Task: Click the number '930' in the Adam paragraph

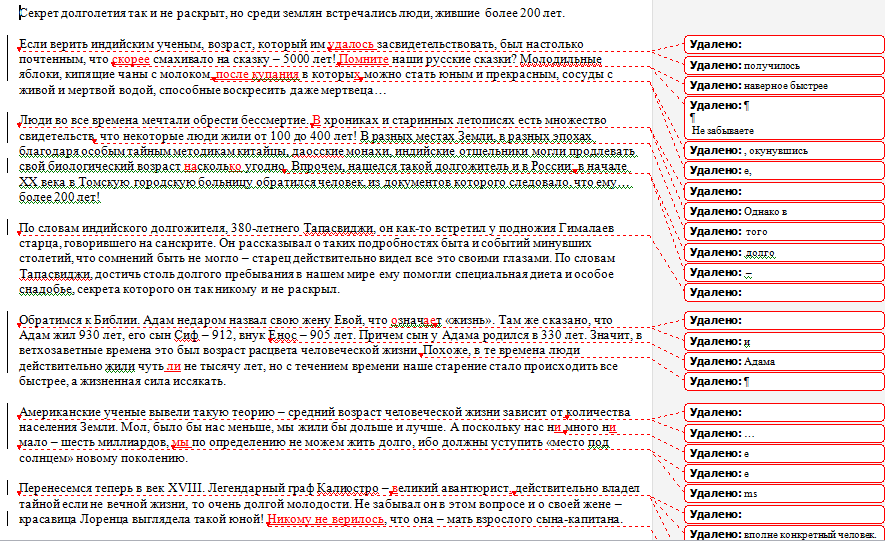Action: [89, 336]
